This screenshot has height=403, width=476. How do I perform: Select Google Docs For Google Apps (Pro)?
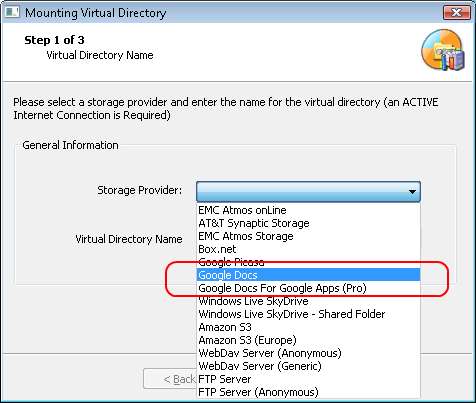click(308, 288)
